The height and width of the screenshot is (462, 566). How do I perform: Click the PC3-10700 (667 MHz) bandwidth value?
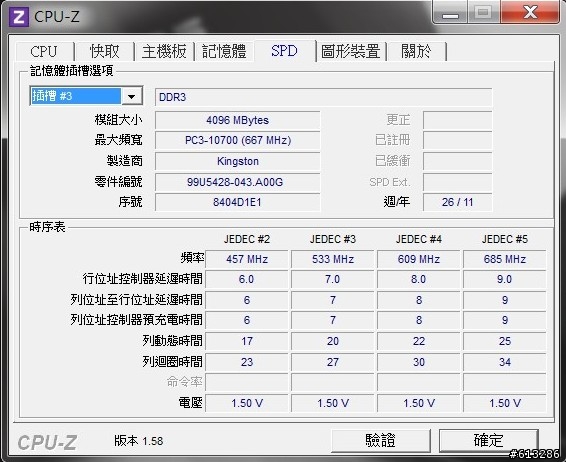pos(238,140)
